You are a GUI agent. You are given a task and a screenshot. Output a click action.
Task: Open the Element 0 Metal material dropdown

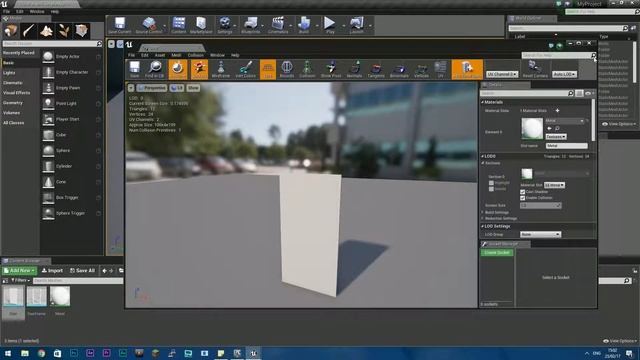(x=565, y=121)
